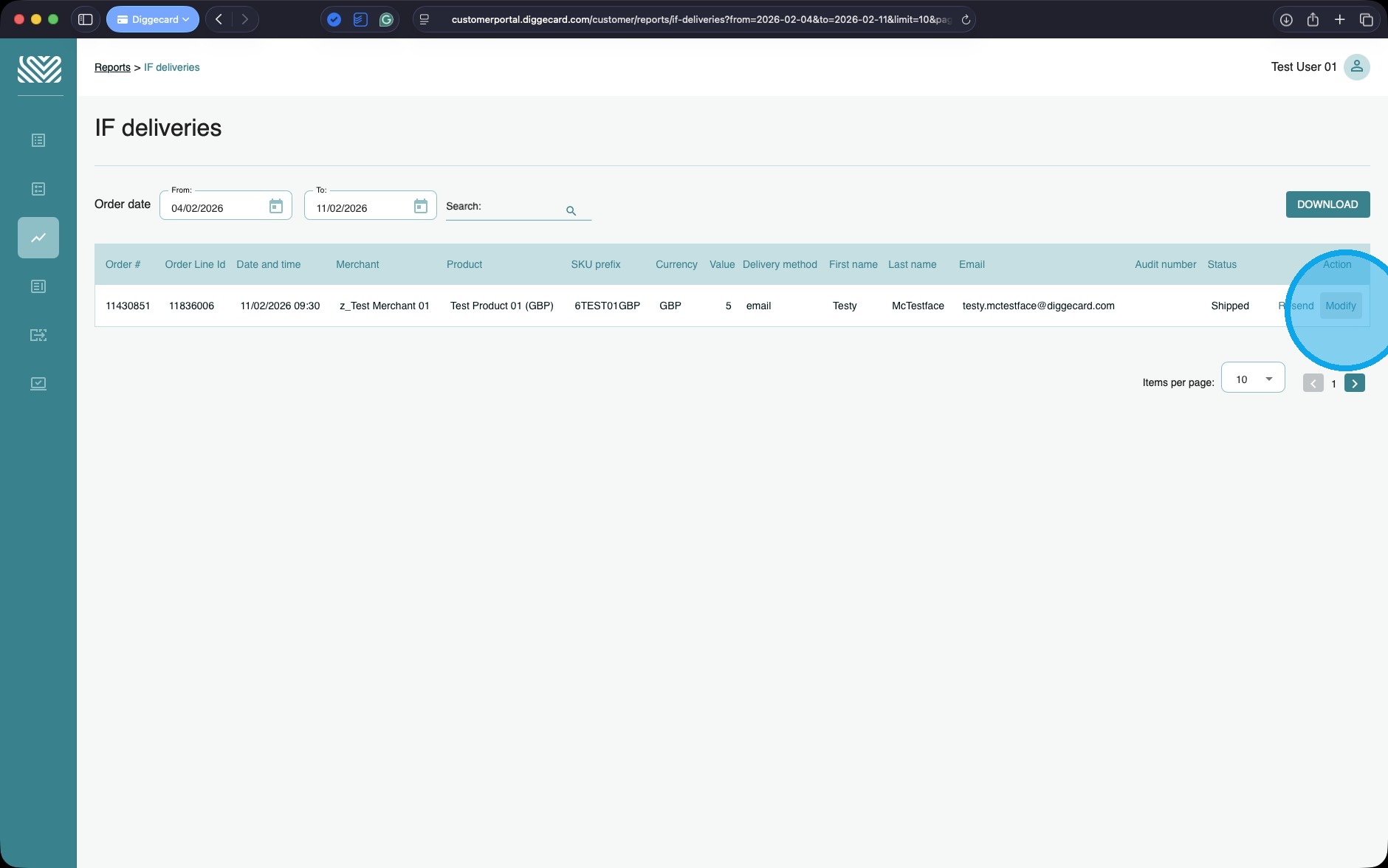Show browser downloads icon
The image size is (1388, 868).
pyautogui.click(x=1286, y=20)
